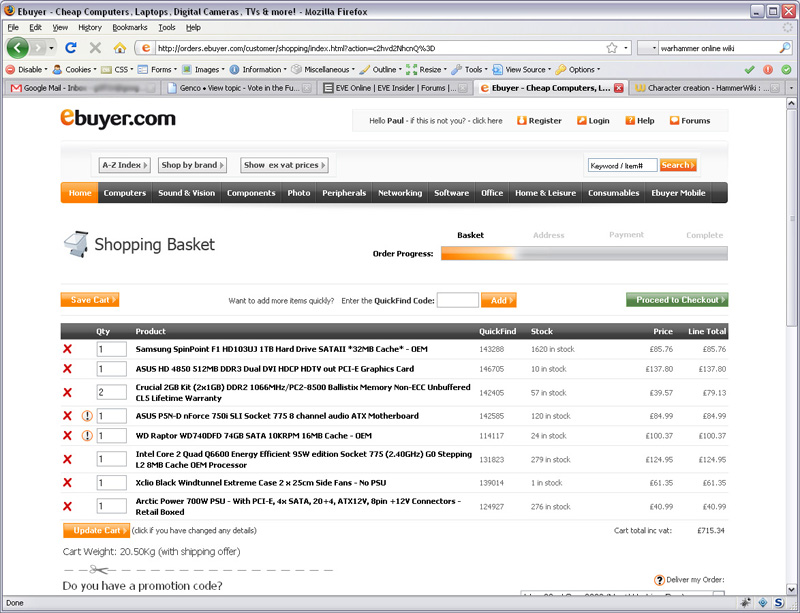Click the orange Search button
The image size is (800, 613).
678,165
